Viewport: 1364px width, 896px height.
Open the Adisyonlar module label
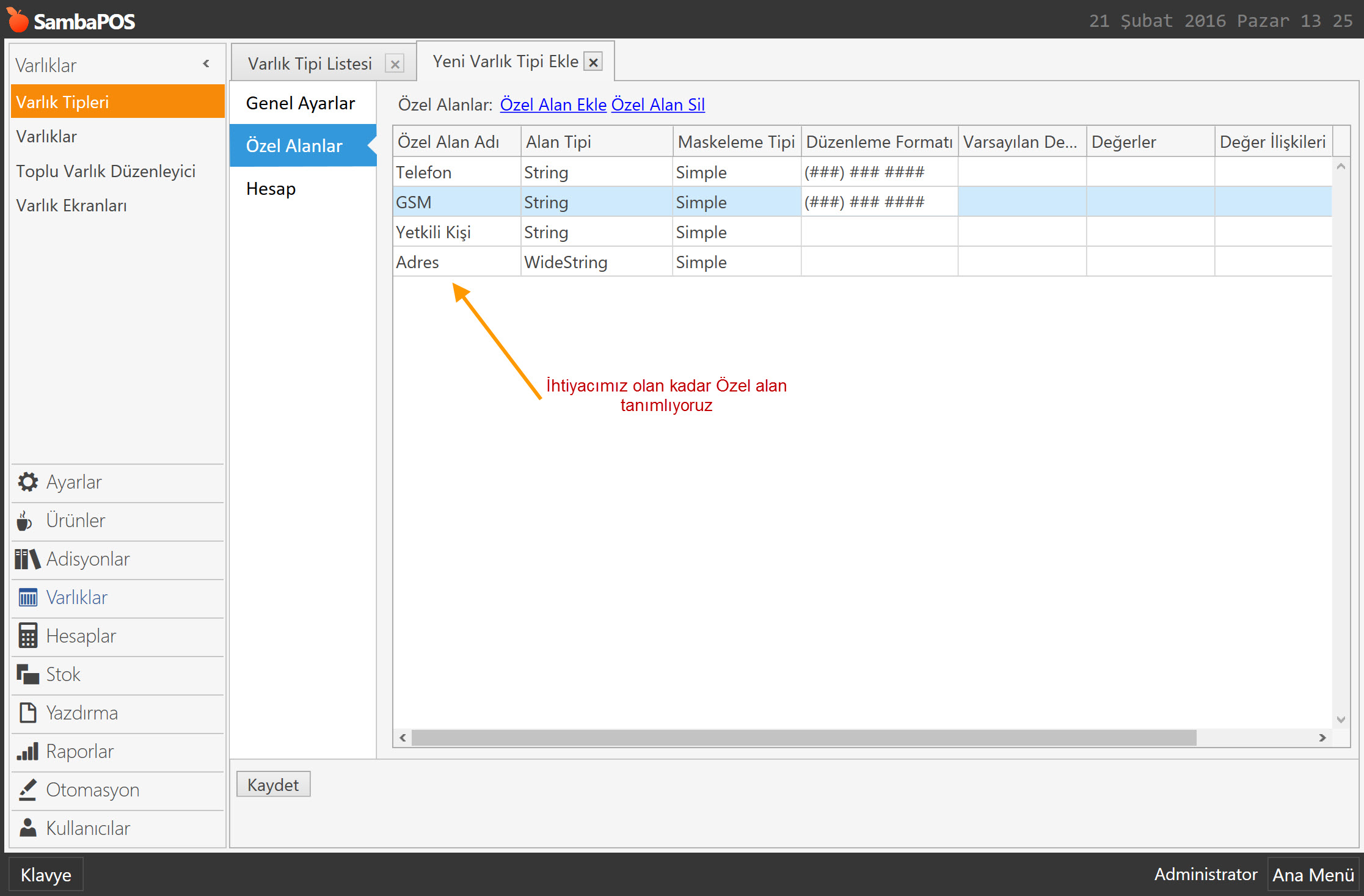tap(88, 559)
